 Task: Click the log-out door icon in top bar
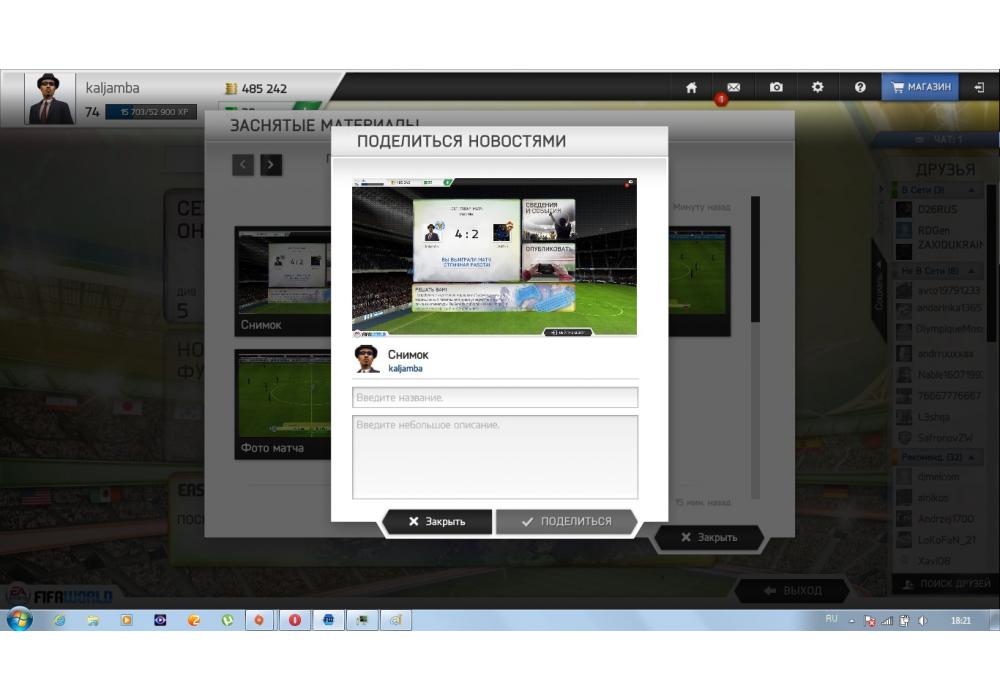(x=979, y=87)
